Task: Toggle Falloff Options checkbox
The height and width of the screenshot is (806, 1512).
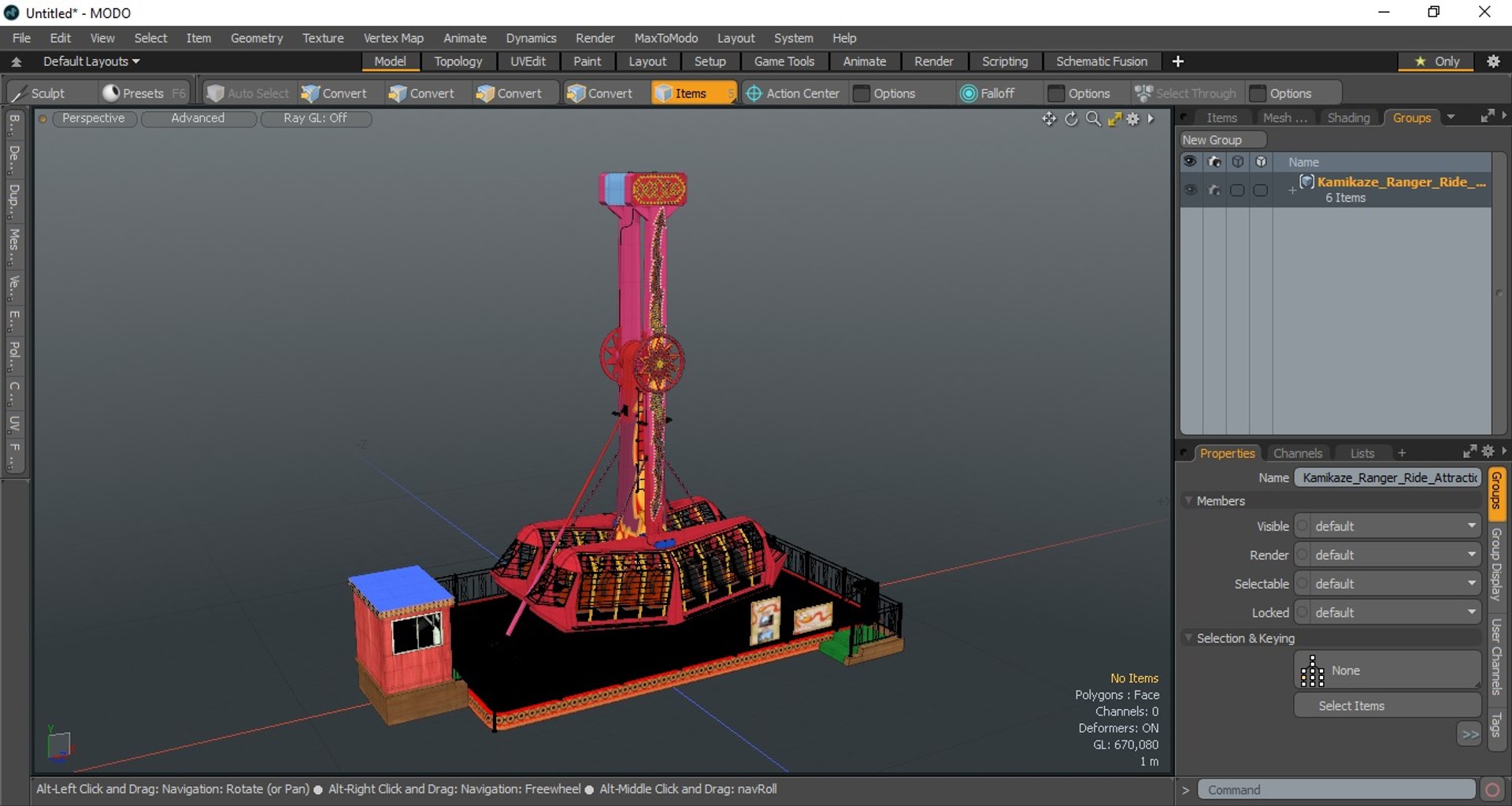Action: click(x=1056, y=93)
